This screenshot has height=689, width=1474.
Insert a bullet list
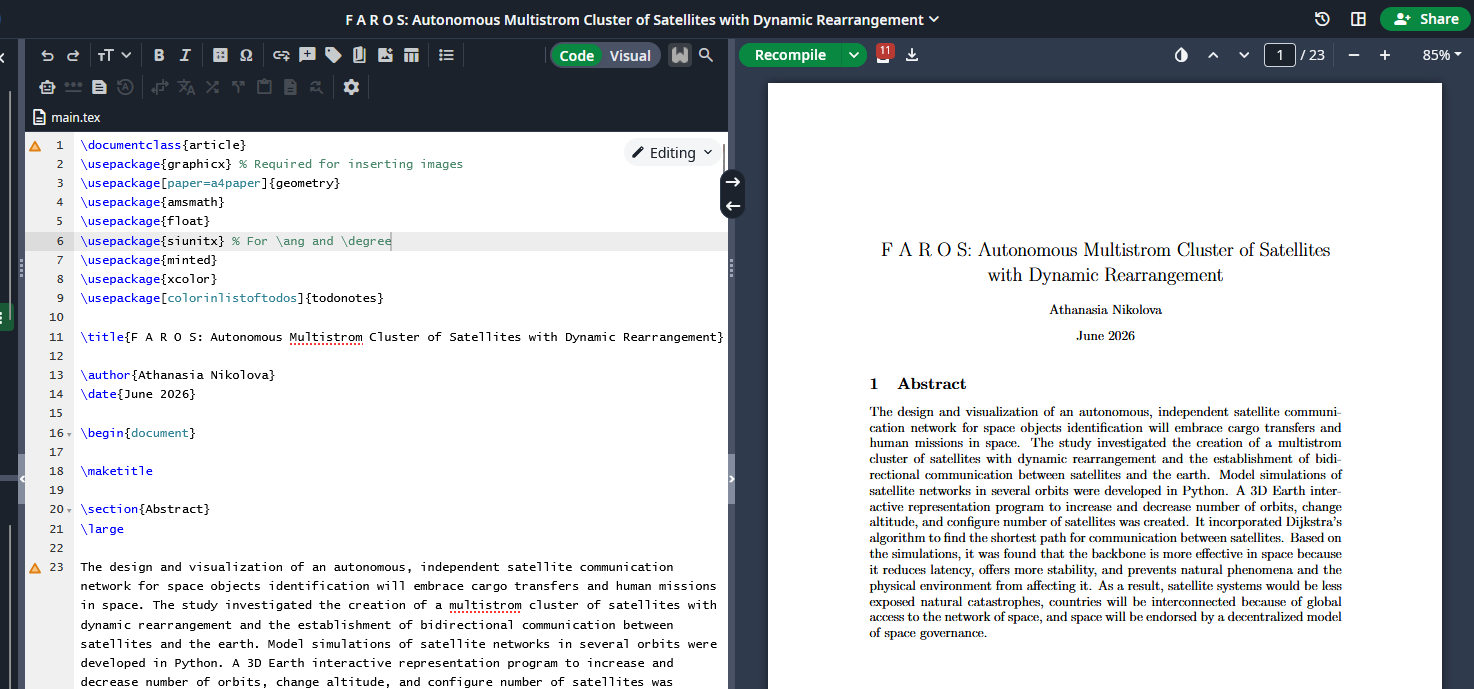(446, 56)
